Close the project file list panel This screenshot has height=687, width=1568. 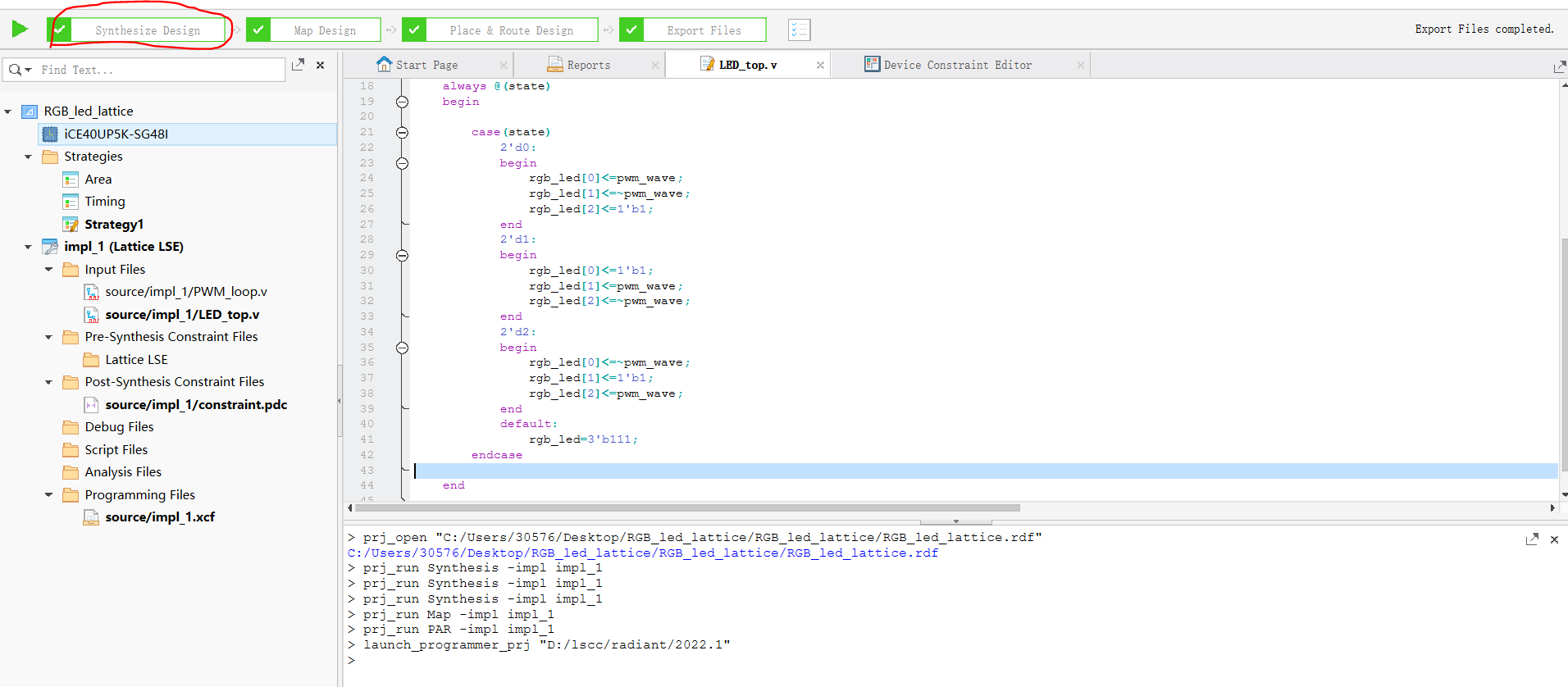(x=321, y=65)
